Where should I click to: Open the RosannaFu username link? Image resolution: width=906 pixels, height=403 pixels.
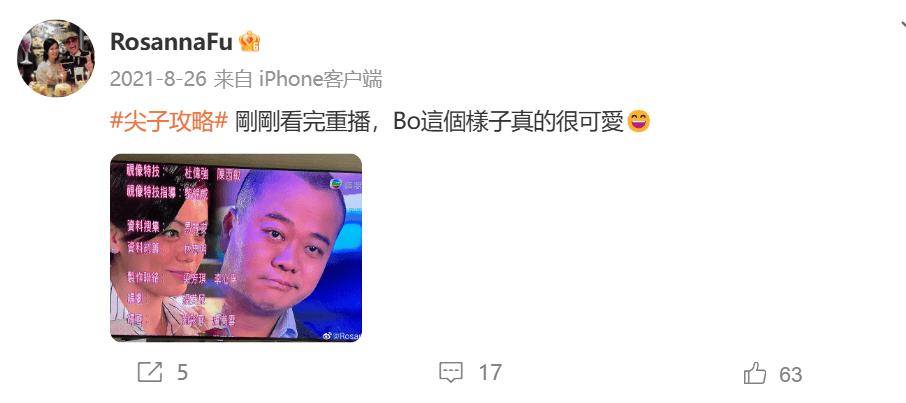[172, 42]
